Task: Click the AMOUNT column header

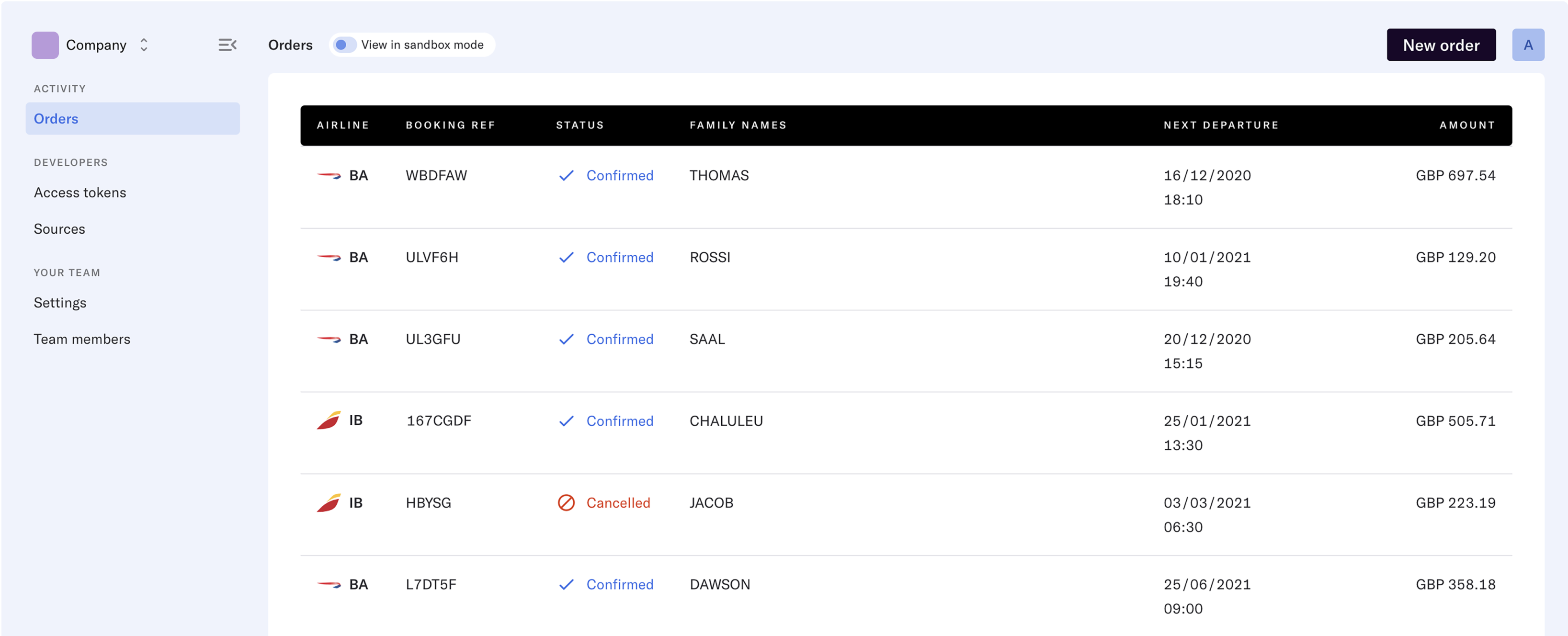Action: pyautogui.click(x=1467, y=125)
